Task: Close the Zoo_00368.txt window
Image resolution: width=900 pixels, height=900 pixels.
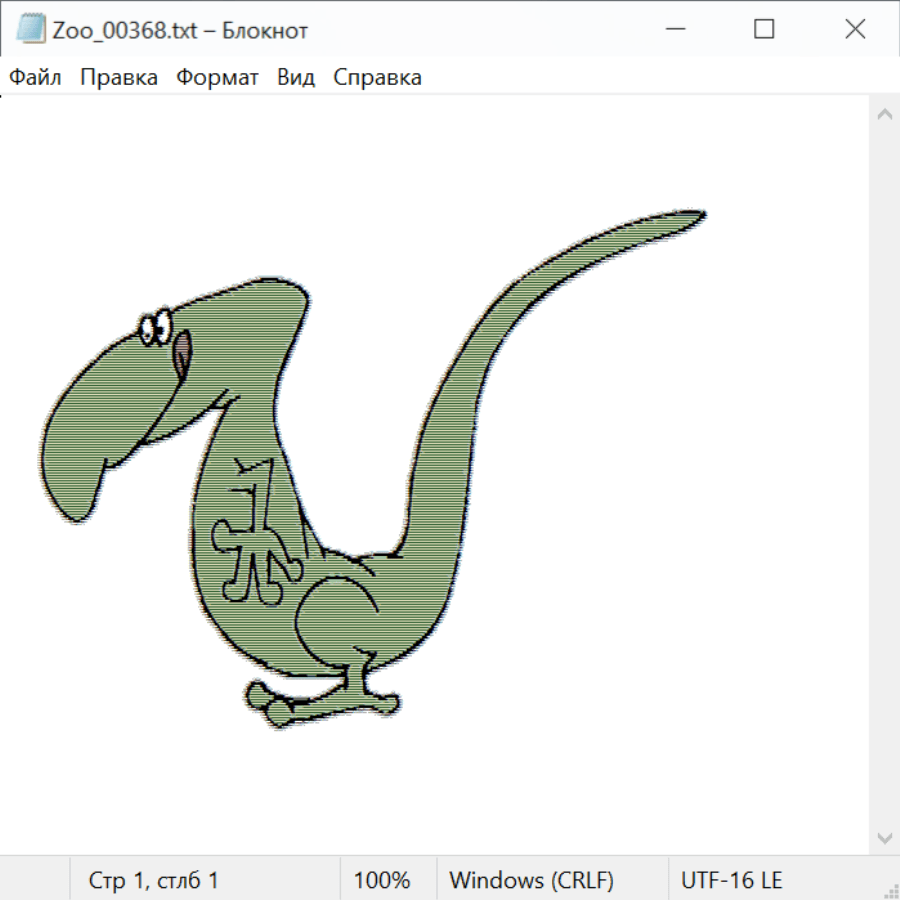Action: pyautogui.click(x=855, y=30)
